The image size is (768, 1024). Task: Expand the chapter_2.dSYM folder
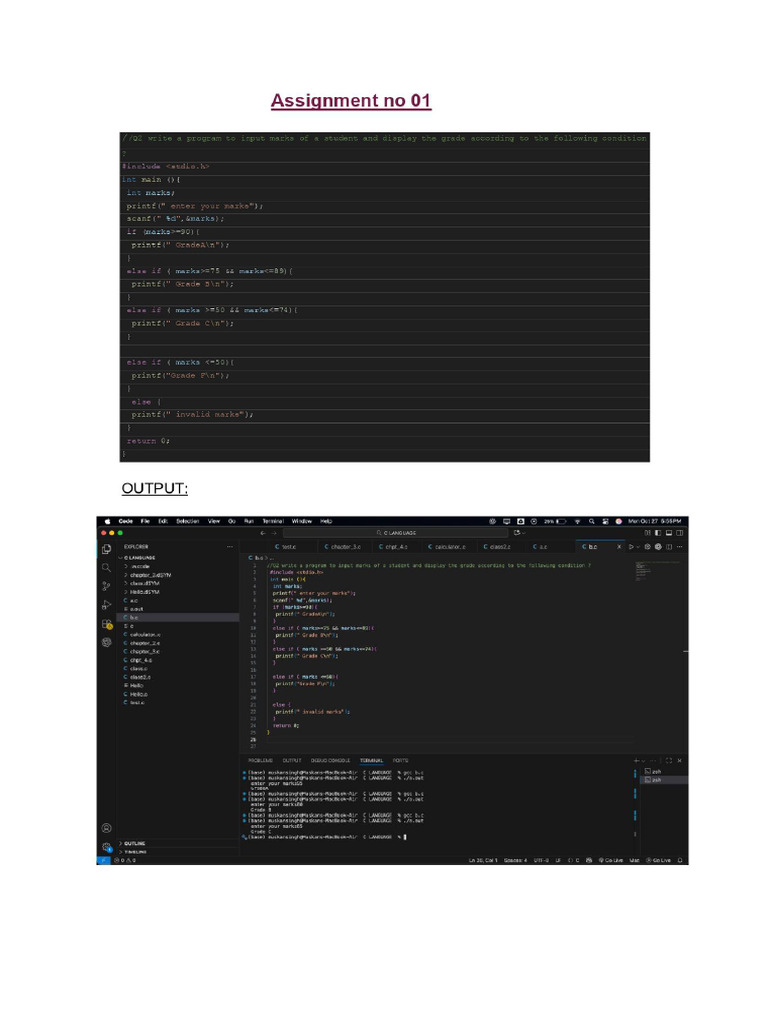[x=148, y=575]
